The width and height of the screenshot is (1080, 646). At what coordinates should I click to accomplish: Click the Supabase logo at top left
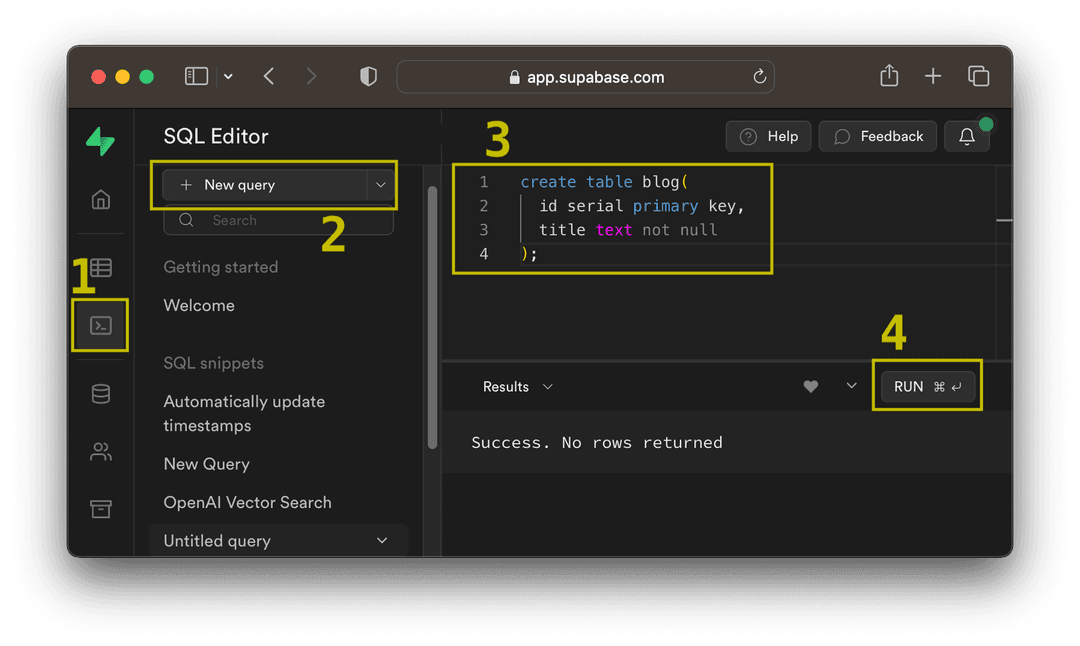(100, 141)
